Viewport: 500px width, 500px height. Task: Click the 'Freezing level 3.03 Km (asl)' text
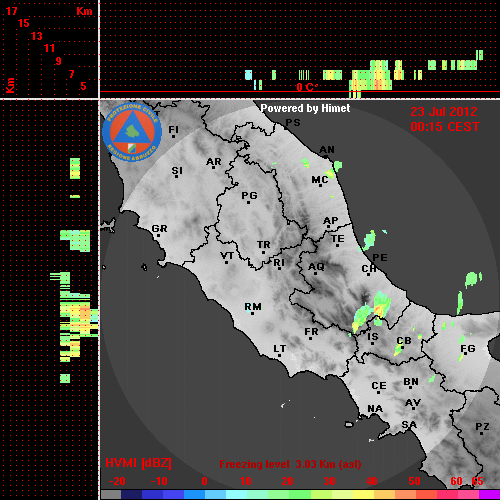[x=290, y=464]
